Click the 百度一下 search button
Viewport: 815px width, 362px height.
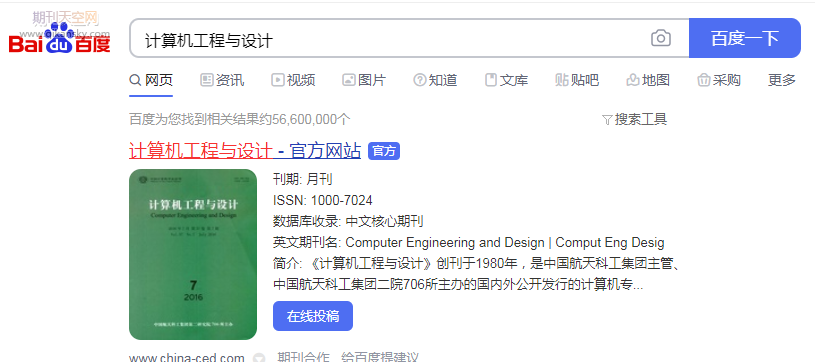(745, 38)
